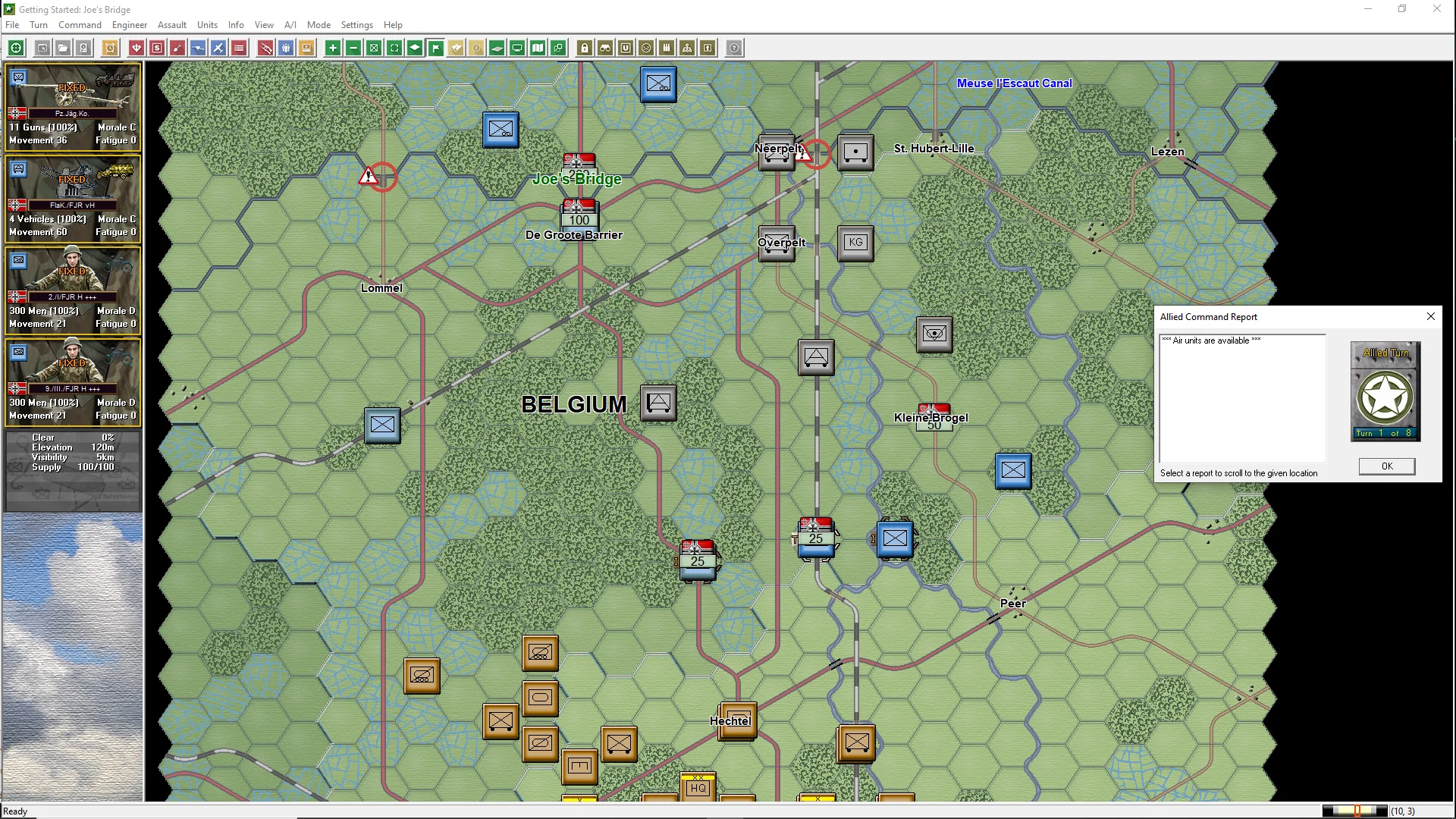Viewport: 1456px width, 819px height.
Task: Click the 100-point objective at De Groote Barrier
Action: (579, 215)
